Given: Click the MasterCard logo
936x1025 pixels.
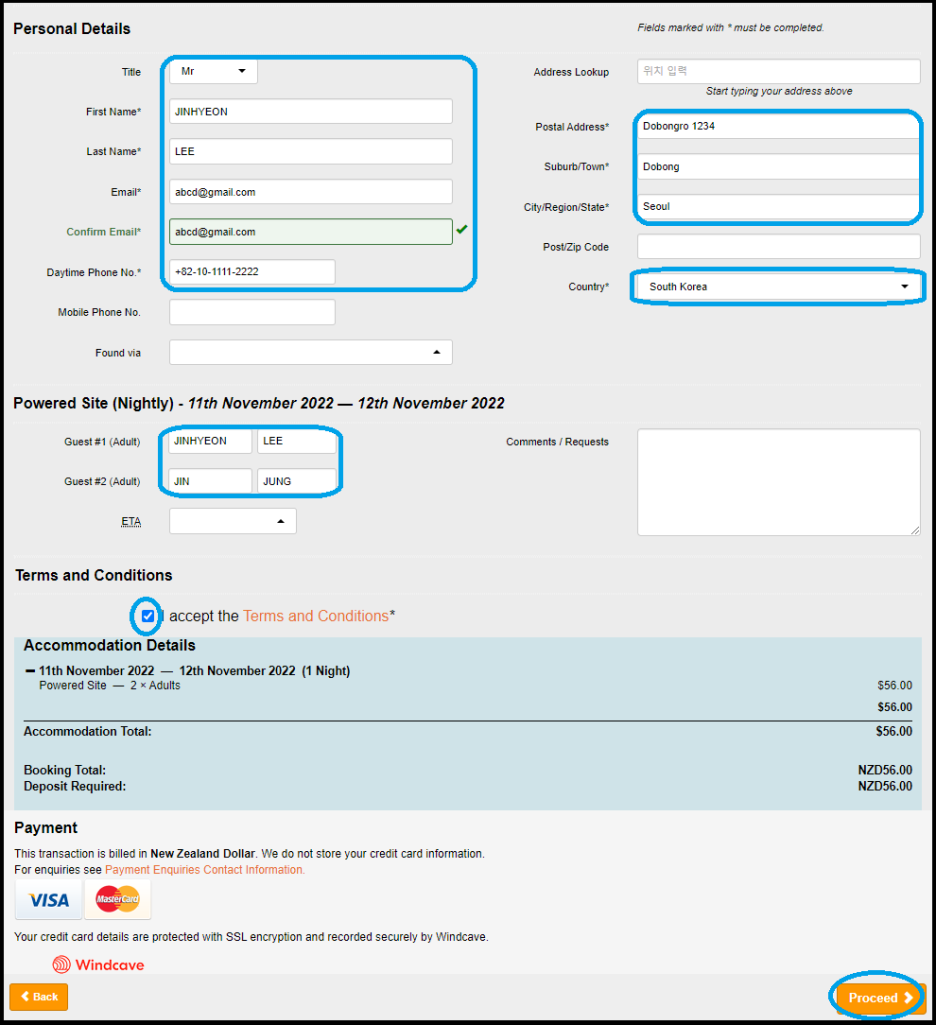Looking at the screenshot, I should click(x=118, y=900).
